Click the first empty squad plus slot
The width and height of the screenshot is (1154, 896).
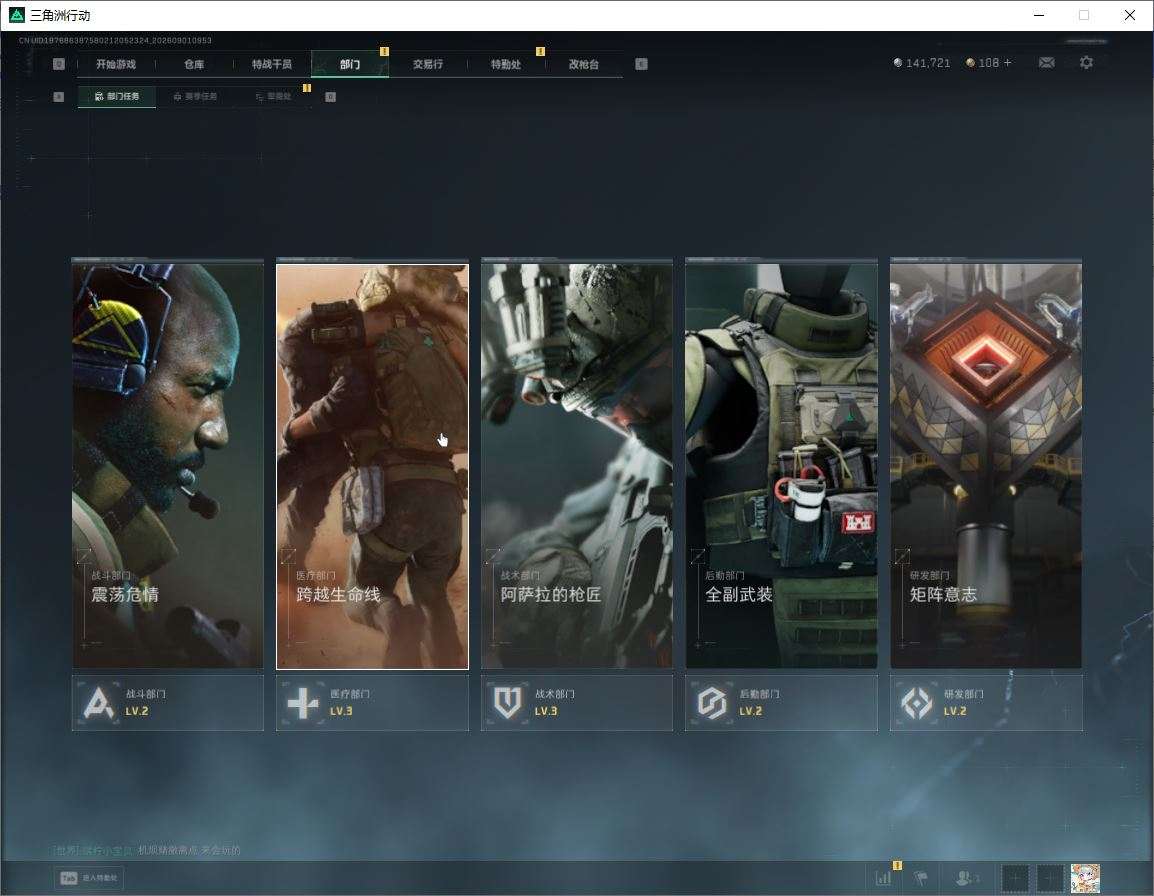1015,878
